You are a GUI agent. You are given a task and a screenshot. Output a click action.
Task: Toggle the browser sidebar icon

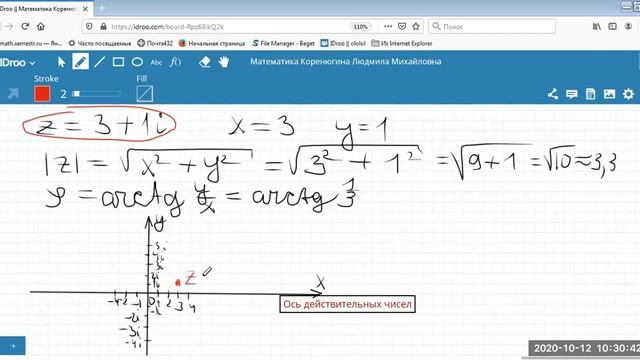pos(612,27)
